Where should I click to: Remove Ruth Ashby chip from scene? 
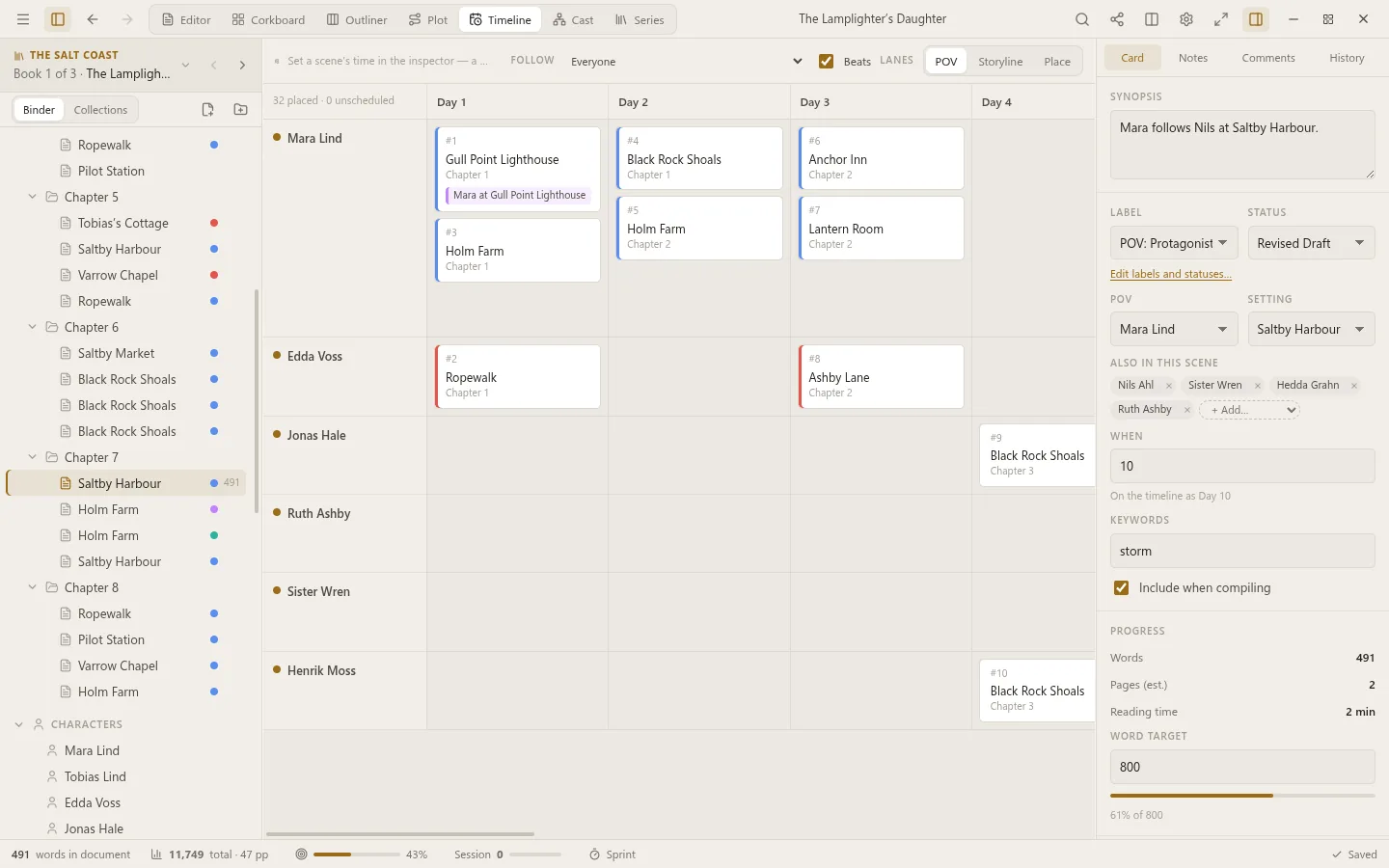pyautogui.click(x=1187, y=410)
